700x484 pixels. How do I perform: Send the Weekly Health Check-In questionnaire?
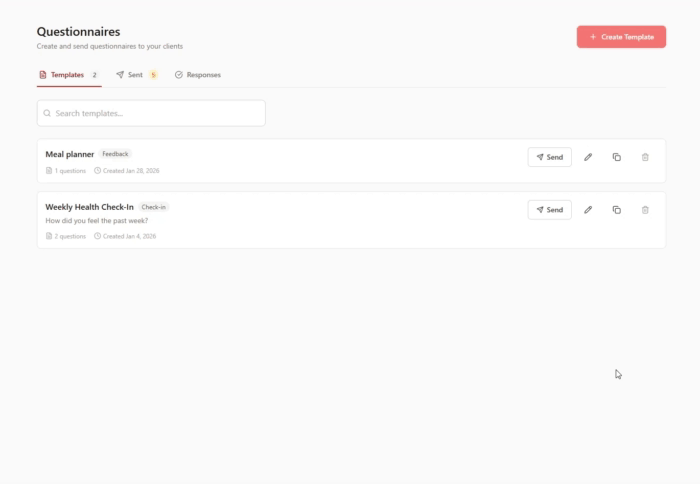pos(549,210)
